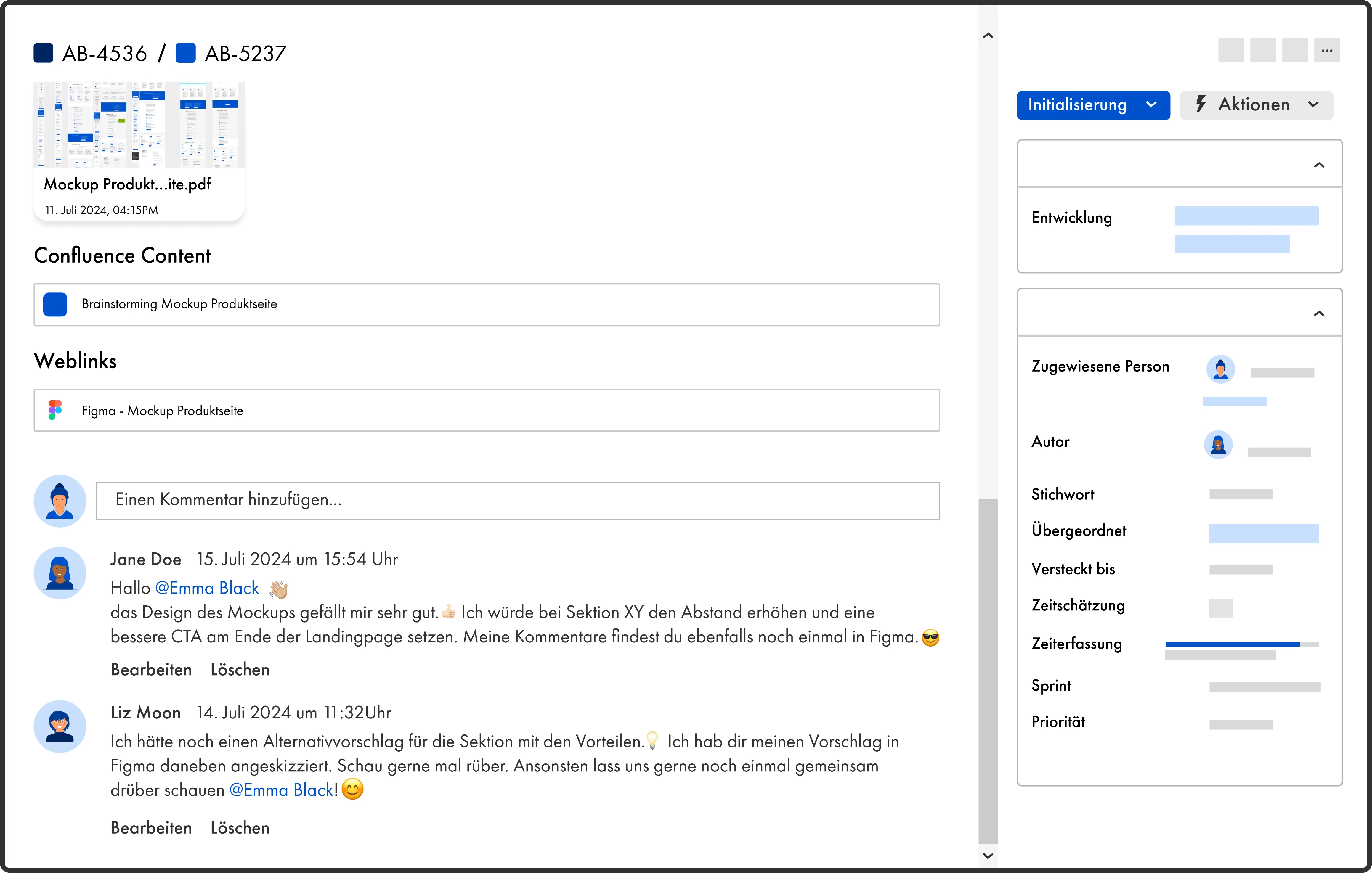The width and height of the screenshot is (1372, 873).
Task: Collapse the Entwicklung panel with its chevron
Action: (x=1318, y=165)
